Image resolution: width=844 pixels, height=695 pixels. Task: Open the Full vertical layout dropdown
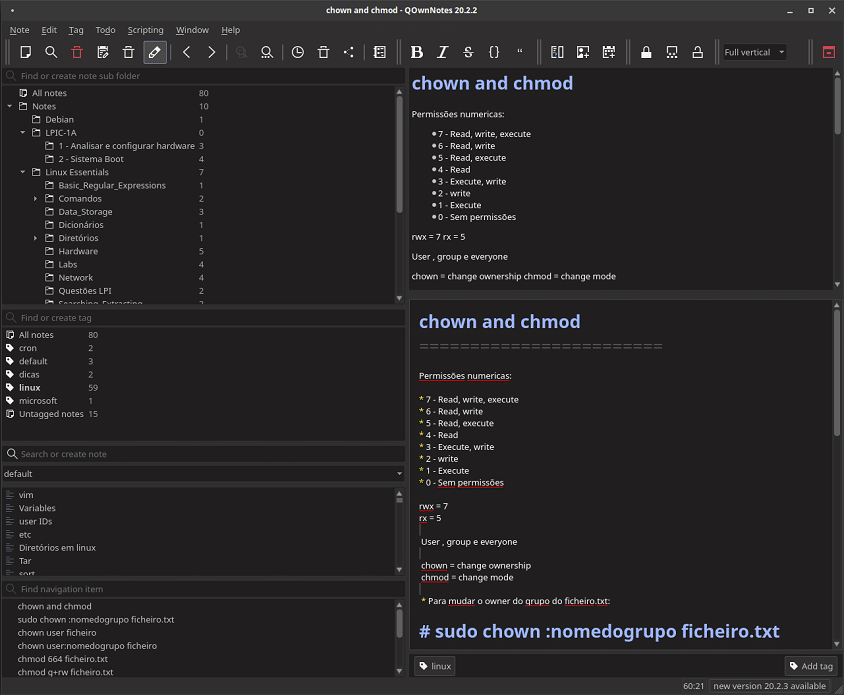point(754,52)
